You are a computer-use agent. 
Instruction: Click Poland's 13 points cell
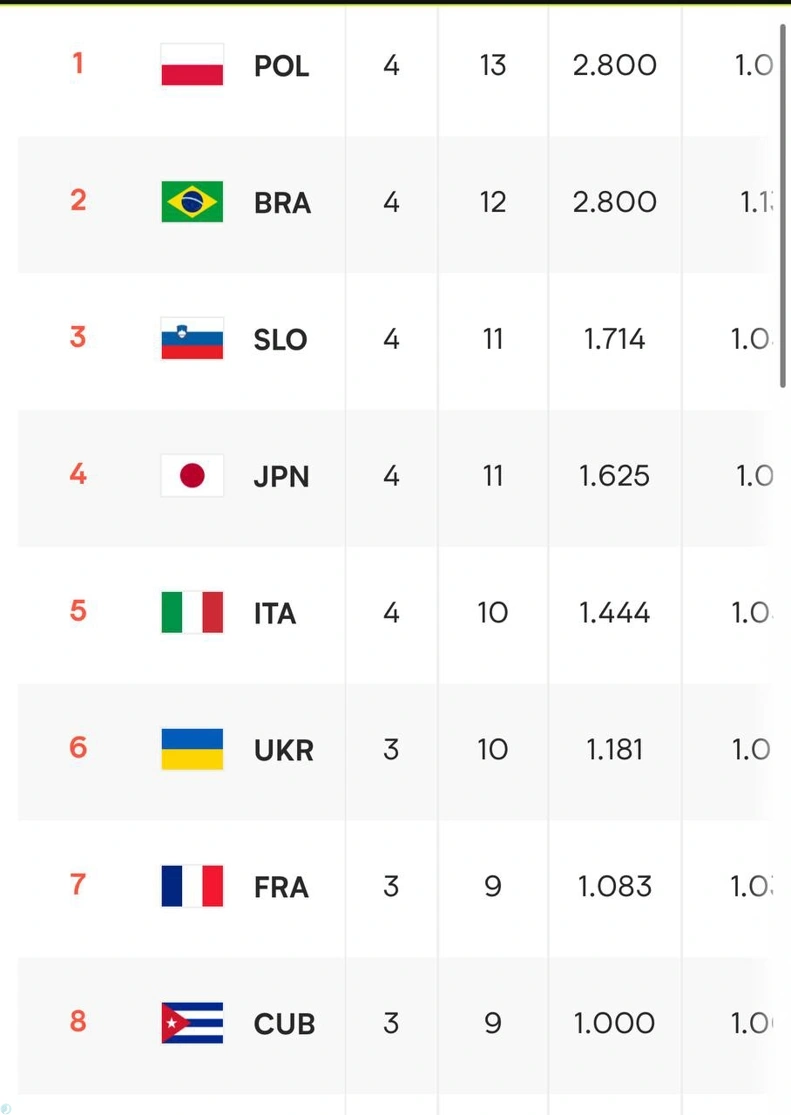[493, 65]
